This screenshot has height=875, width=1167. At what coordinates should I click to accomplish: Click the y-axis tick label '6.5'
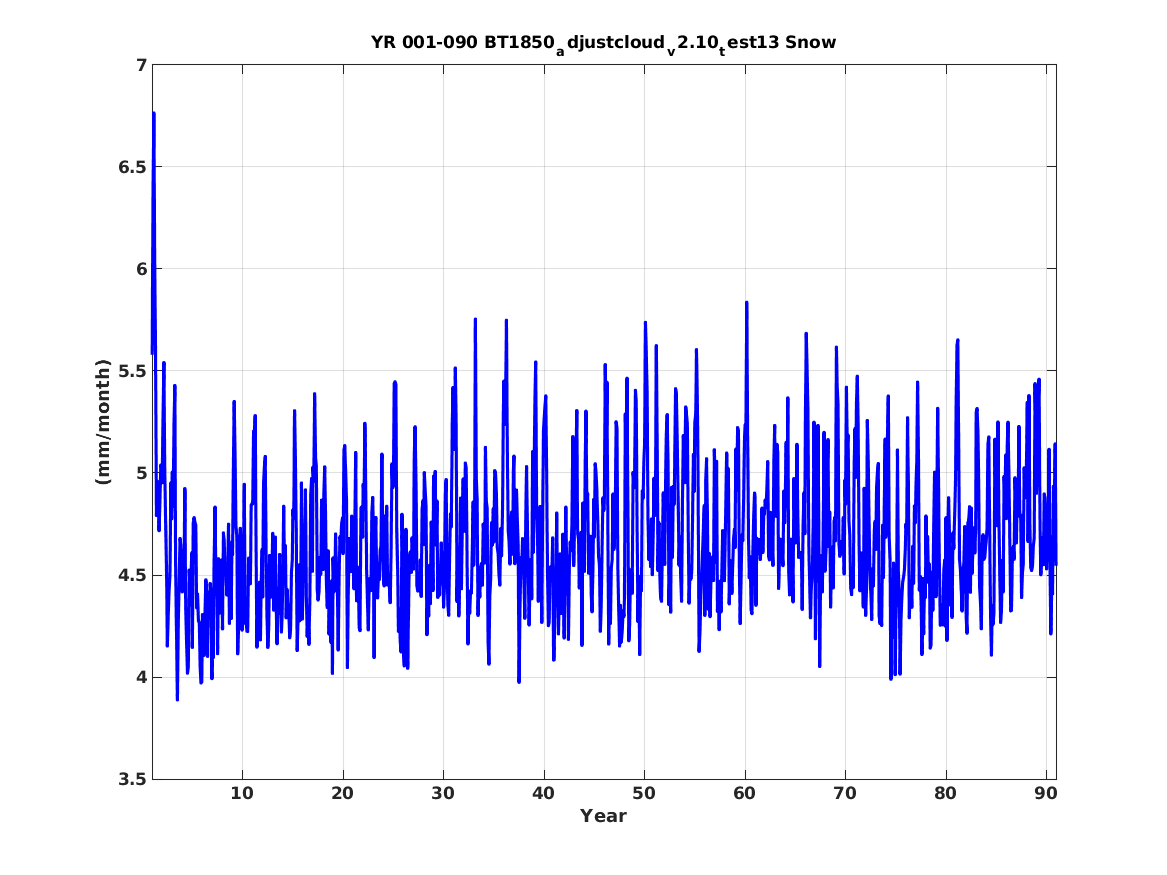coord(132,167)
